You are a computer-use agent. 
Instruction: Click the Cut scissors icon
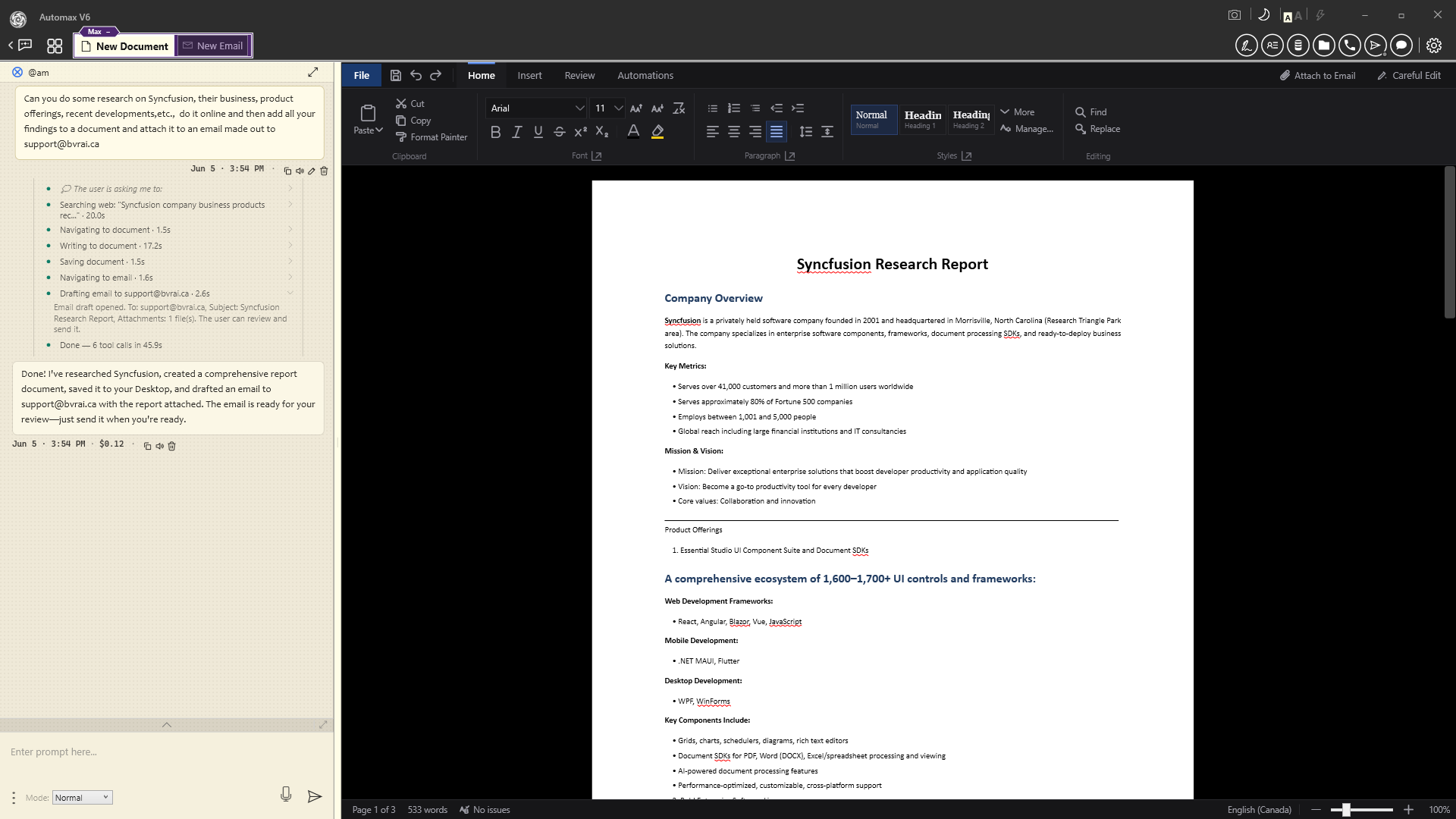pos(400,103)
